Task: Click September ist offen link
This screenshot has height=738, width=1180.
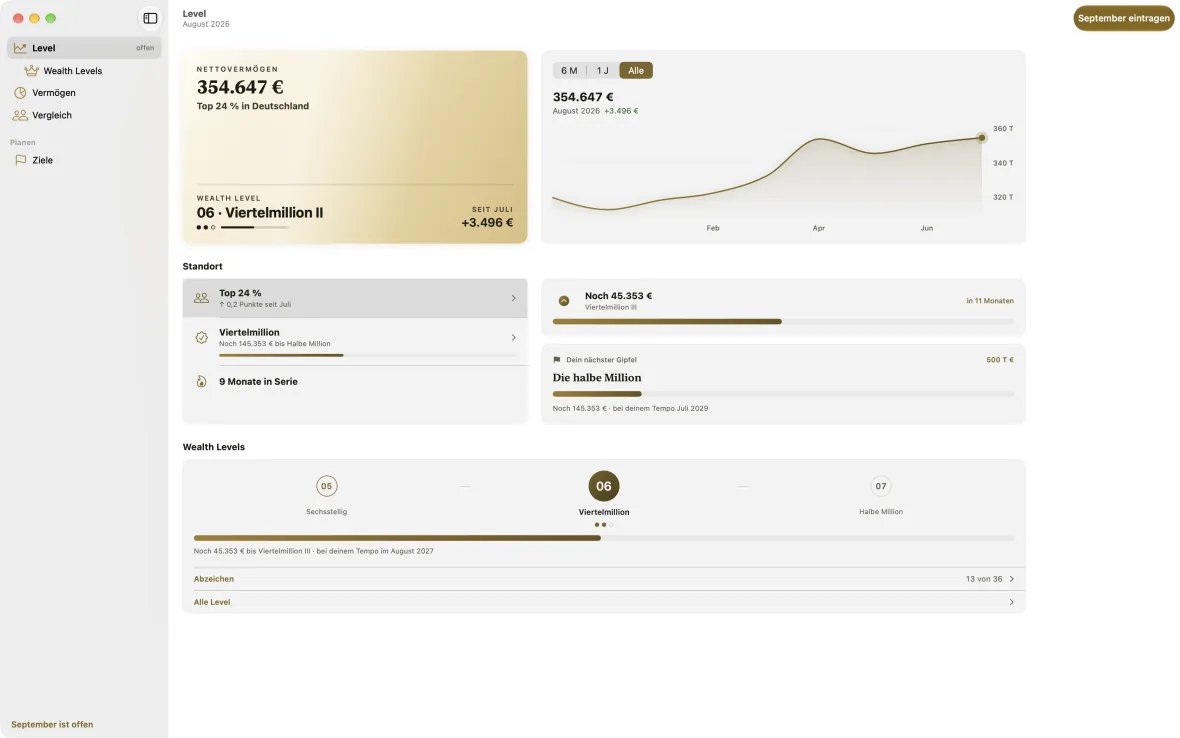Action: [x=52, y=724]
